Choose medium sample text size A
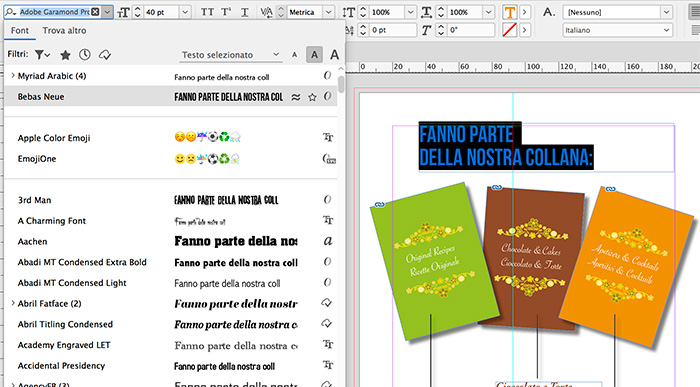700x387 pixels. 314,54
